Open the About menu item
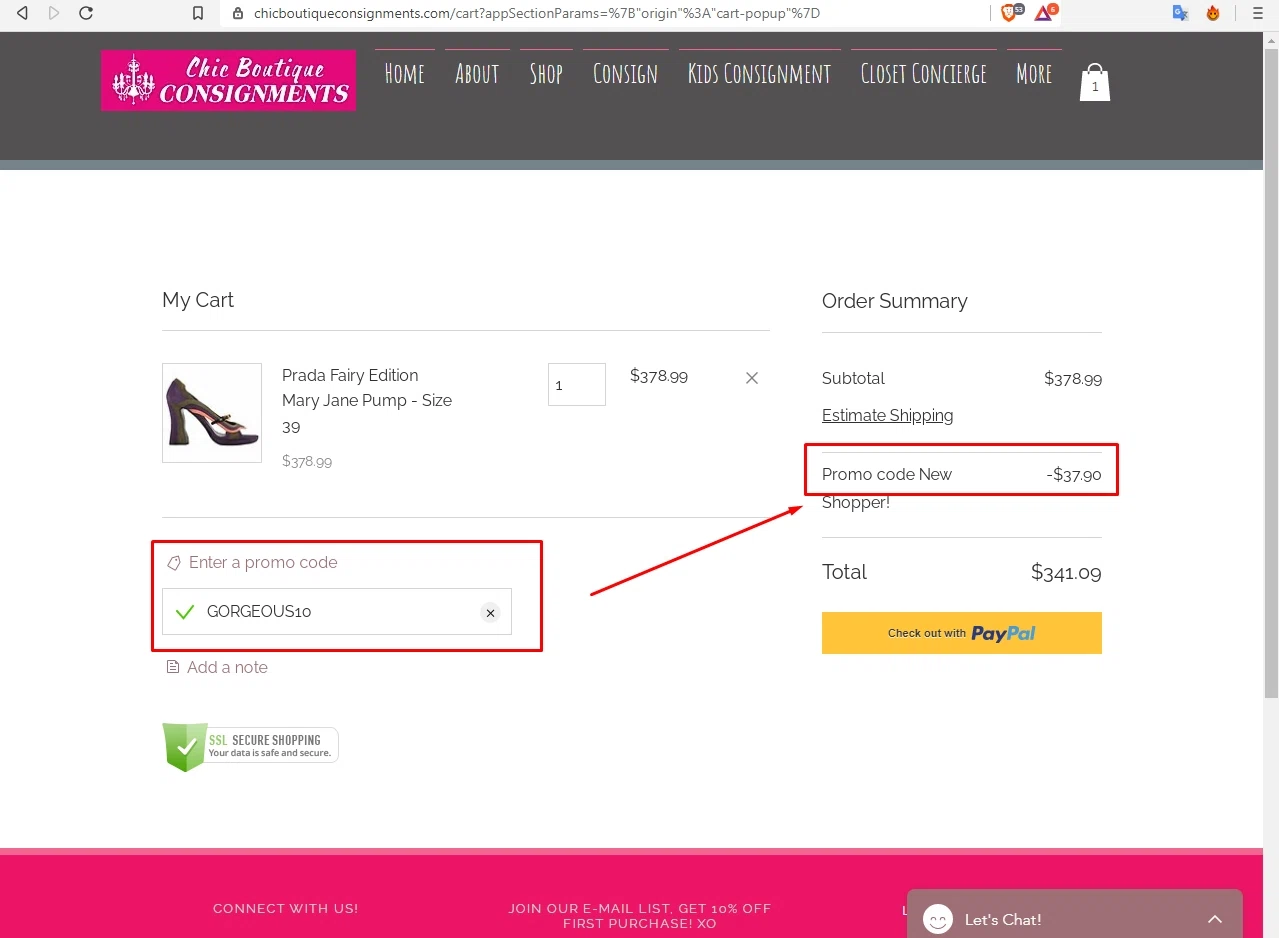 click(x=477, y=74)
